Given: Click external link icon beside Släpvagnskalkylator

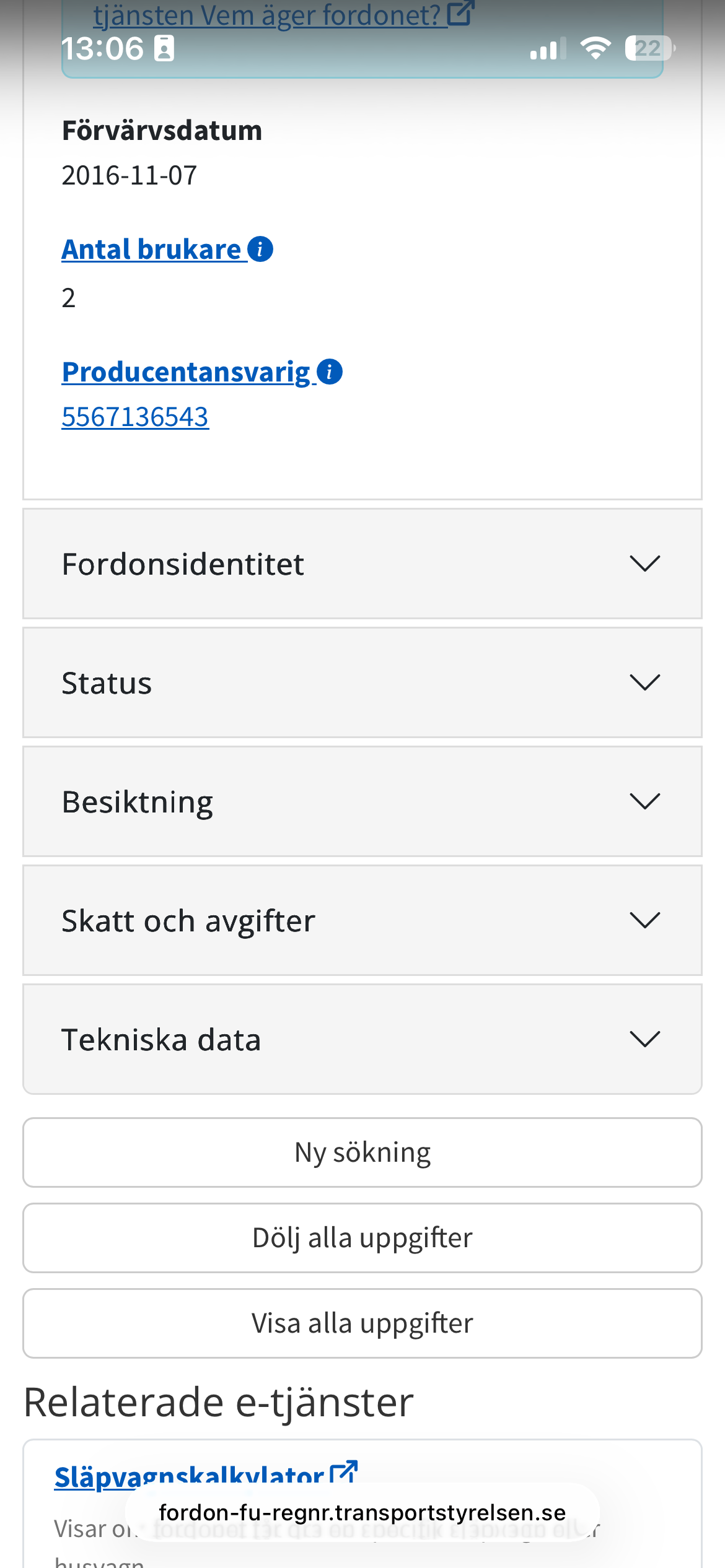Looking at the screenshot, I should pos(344,1473).
